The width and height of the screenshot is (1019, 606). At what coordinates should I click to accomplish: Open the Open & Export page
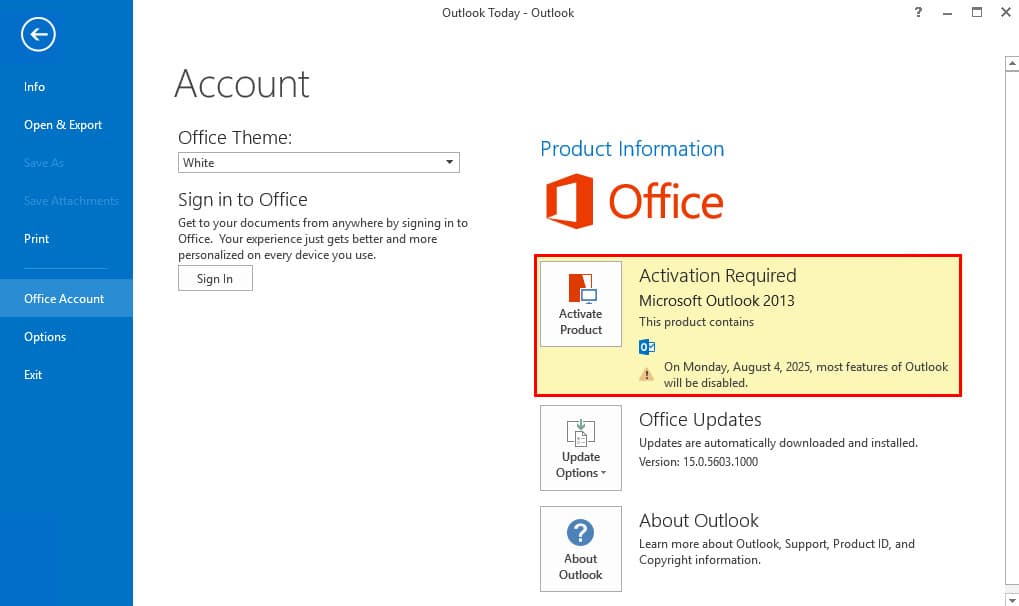click(x=63, y=125)
